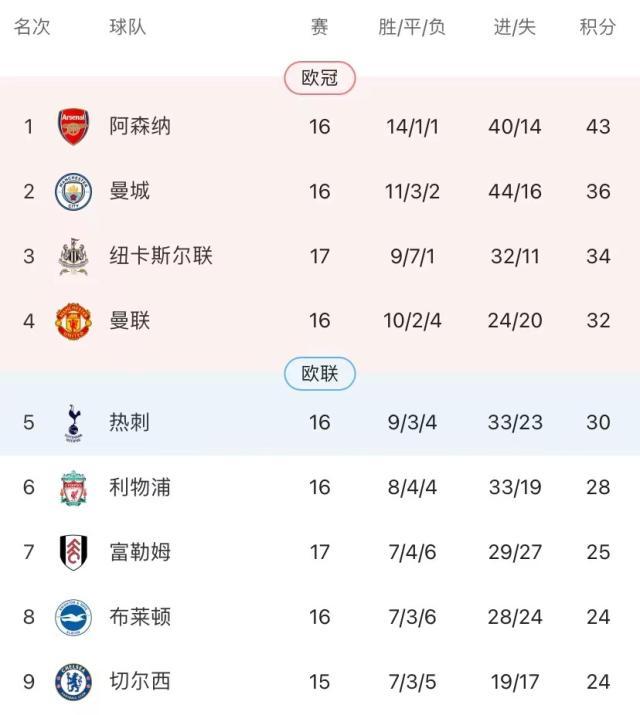Tap the Manchester City crest icon
The height and width of the screenshot is (715, 640).
(x=73, y=191)
